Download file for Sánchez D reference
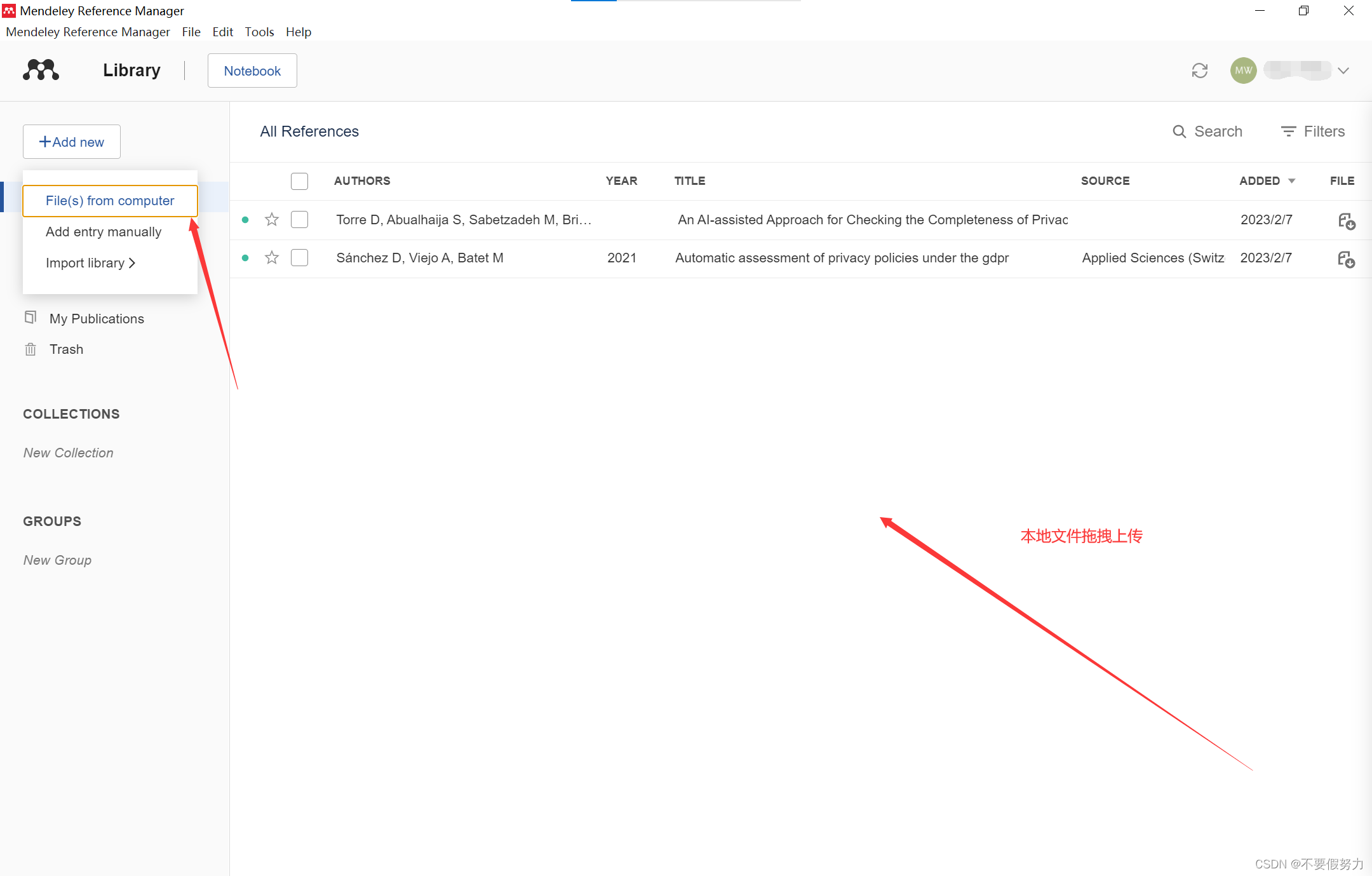Viewport: 1372px width, 876px height. (1346, 259)
